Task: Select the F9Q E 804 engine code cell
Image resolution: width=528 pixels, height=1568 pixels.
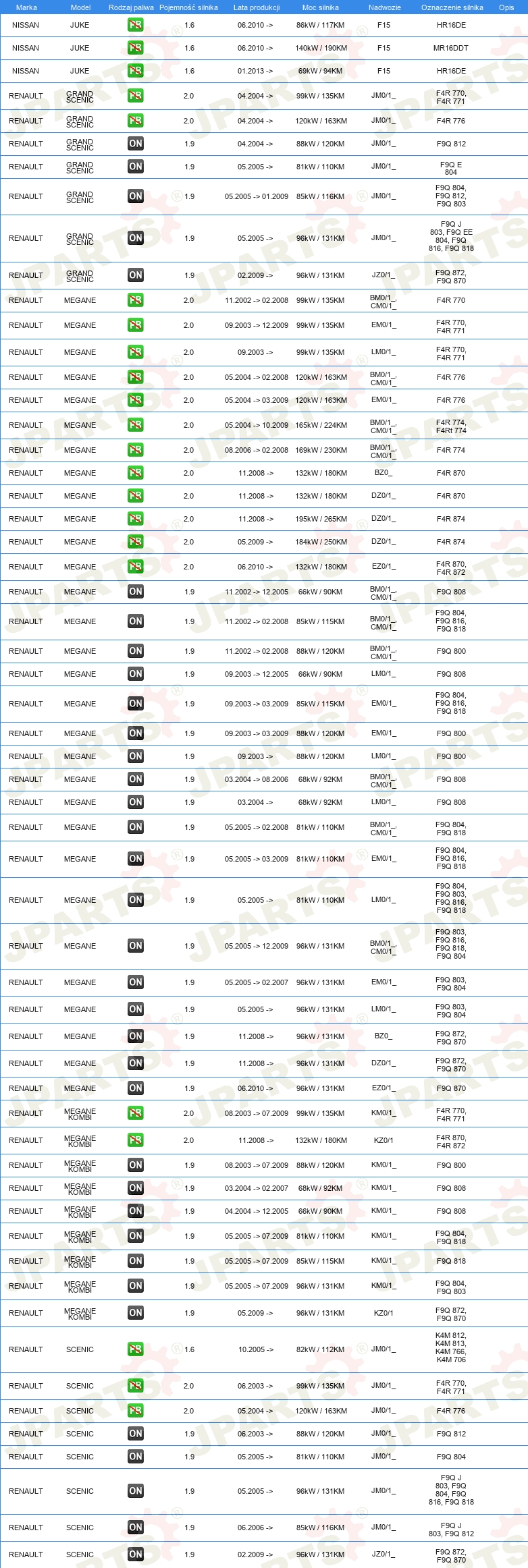Action: tap(451, 168)
